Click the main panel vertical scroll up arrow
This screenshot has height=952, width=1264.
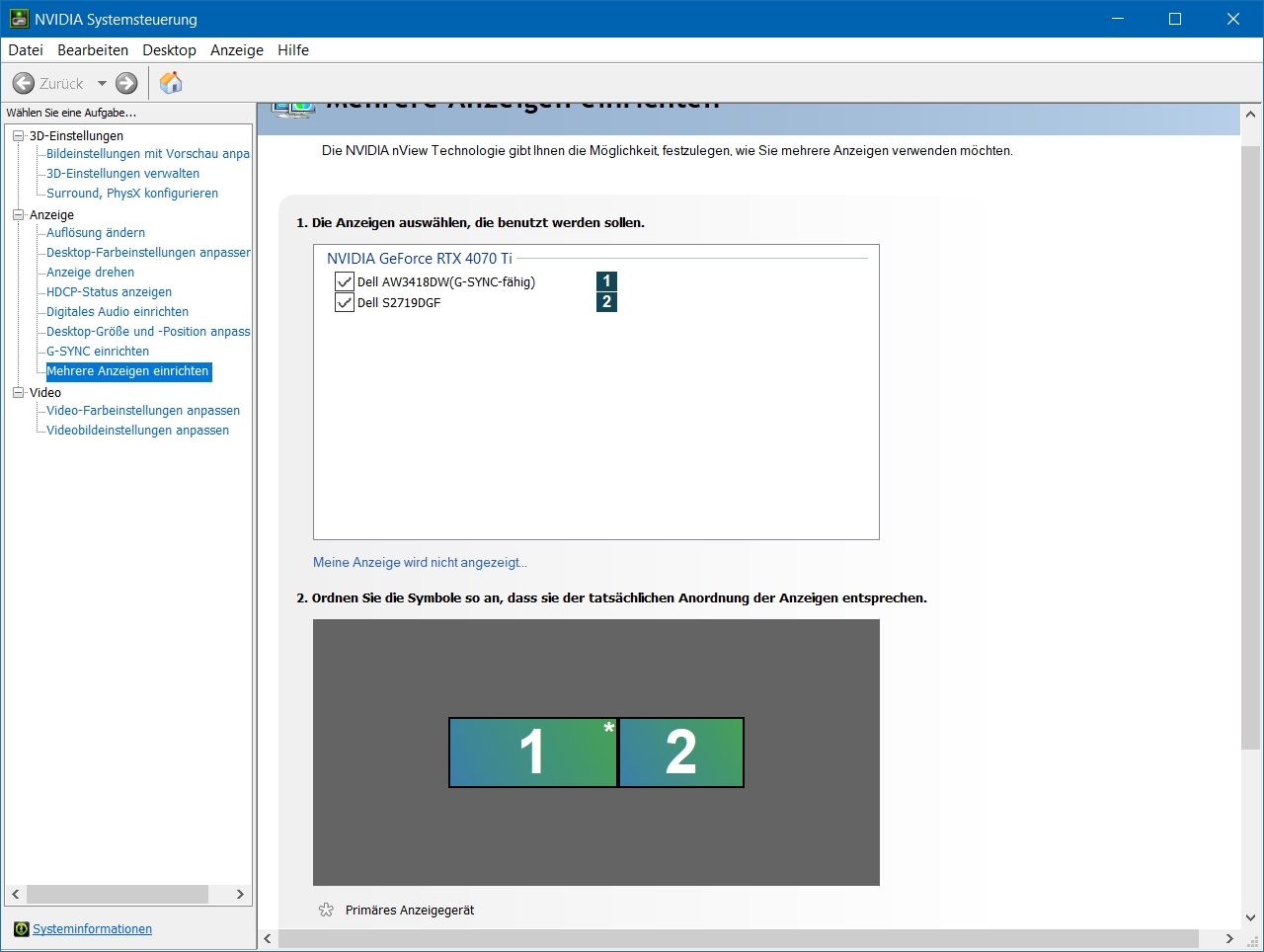coord(1251,115)
